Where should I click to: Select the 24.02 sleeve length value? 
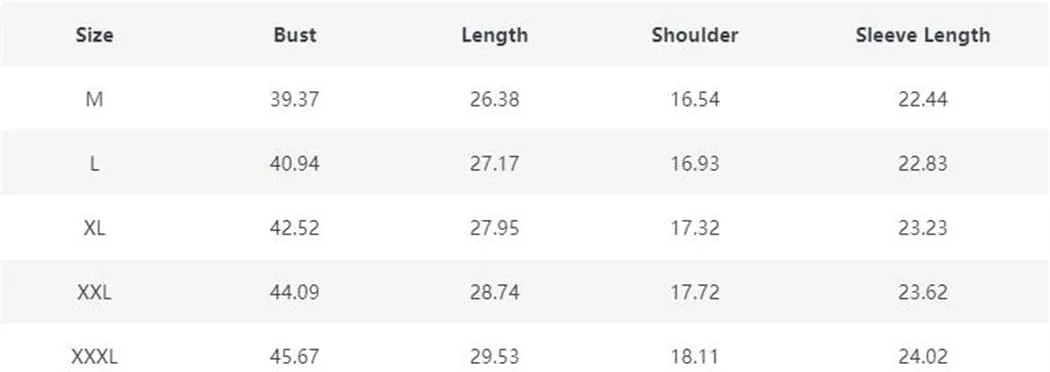point(922,356)
